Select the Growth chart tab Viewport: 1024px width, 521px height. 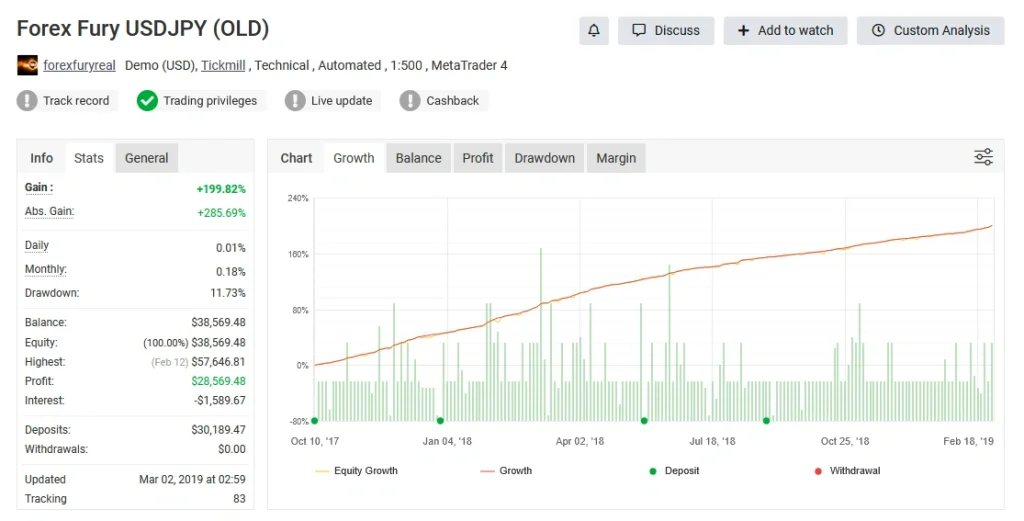[354, 158]
